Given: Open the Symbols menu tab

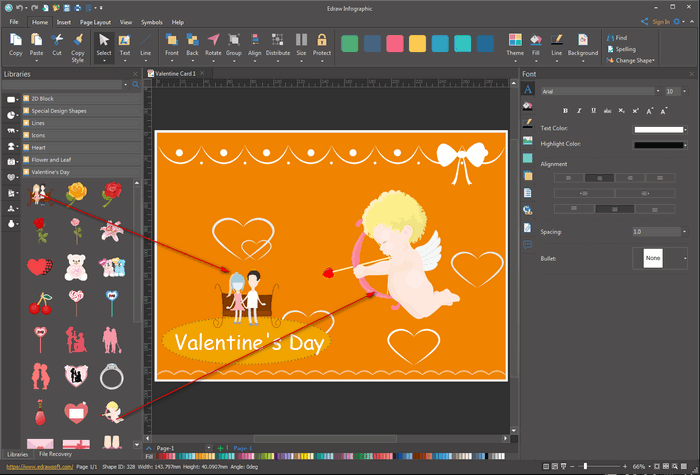Looking at the screenshot, I should (x=152, y=21).
